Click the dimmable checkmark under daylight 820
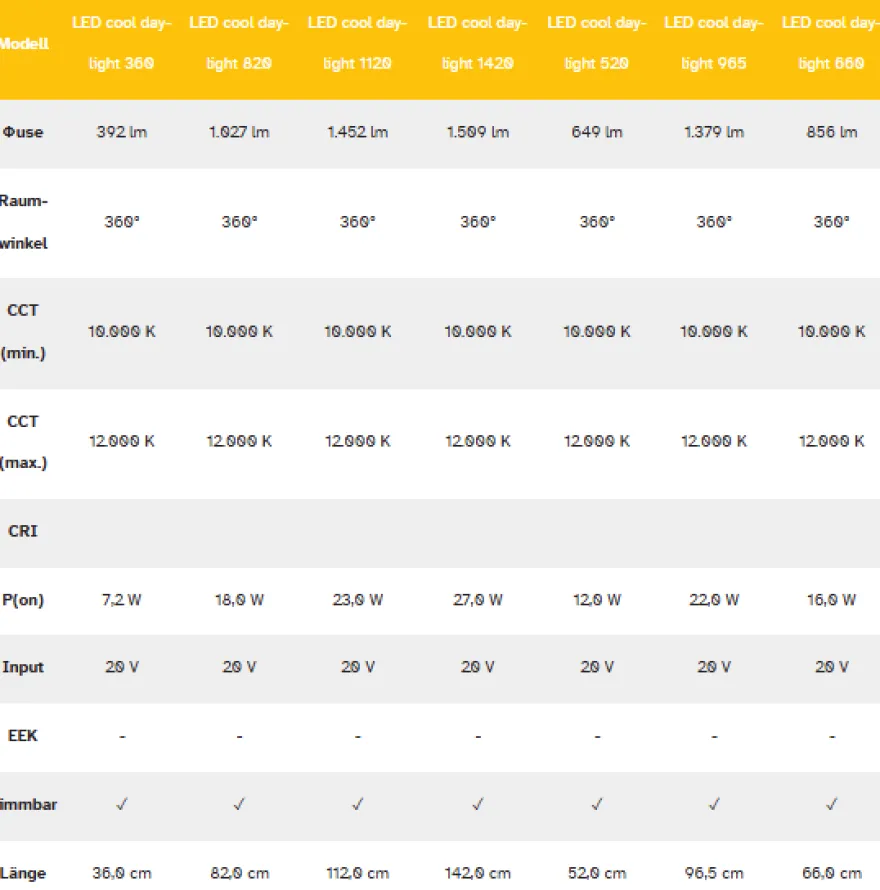 pos(239,804)
